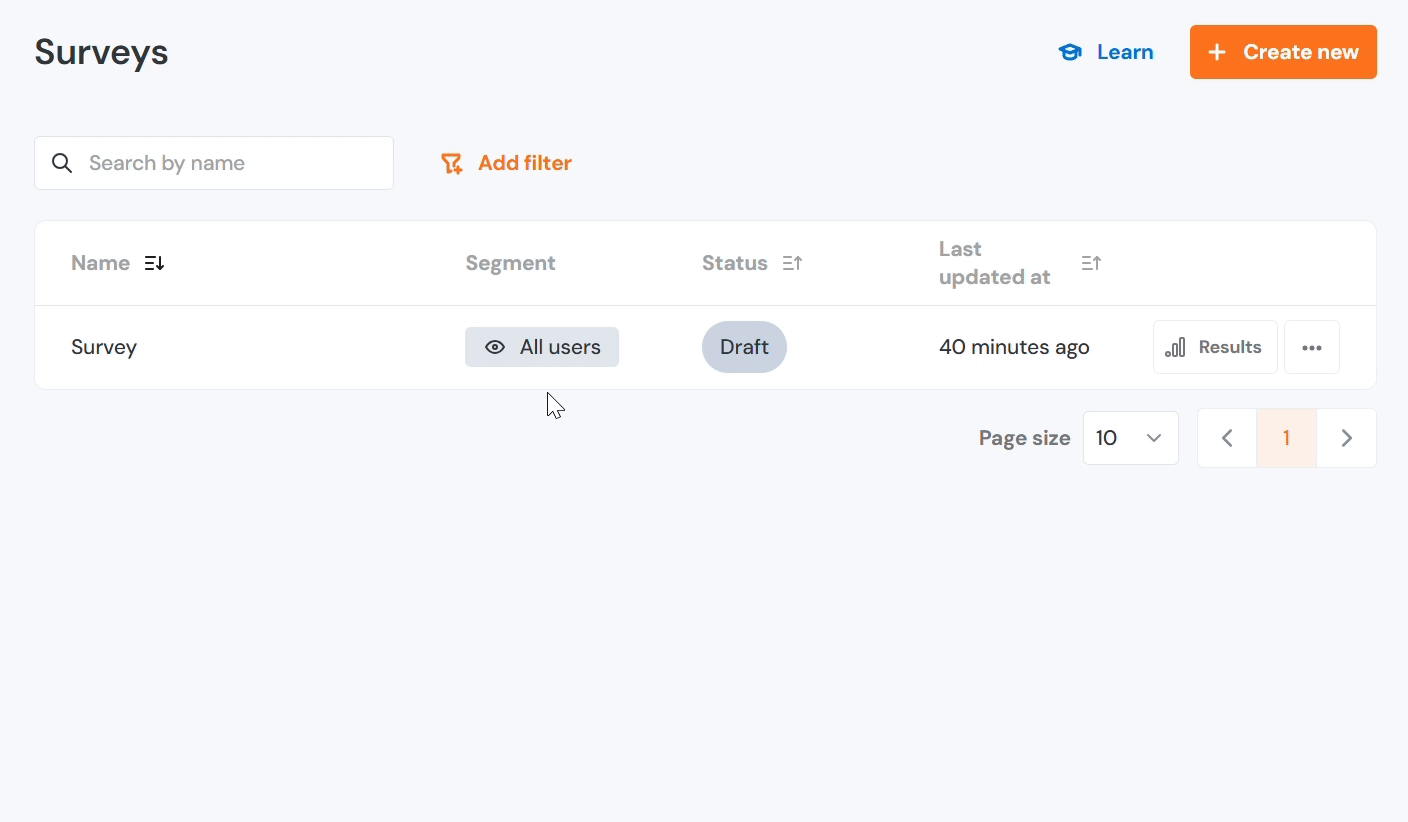Click the bar chart Results icon
Image resolution: width=1408 pixels, height=822 pixels.
pyautogui.click(x=1176, y=347)
